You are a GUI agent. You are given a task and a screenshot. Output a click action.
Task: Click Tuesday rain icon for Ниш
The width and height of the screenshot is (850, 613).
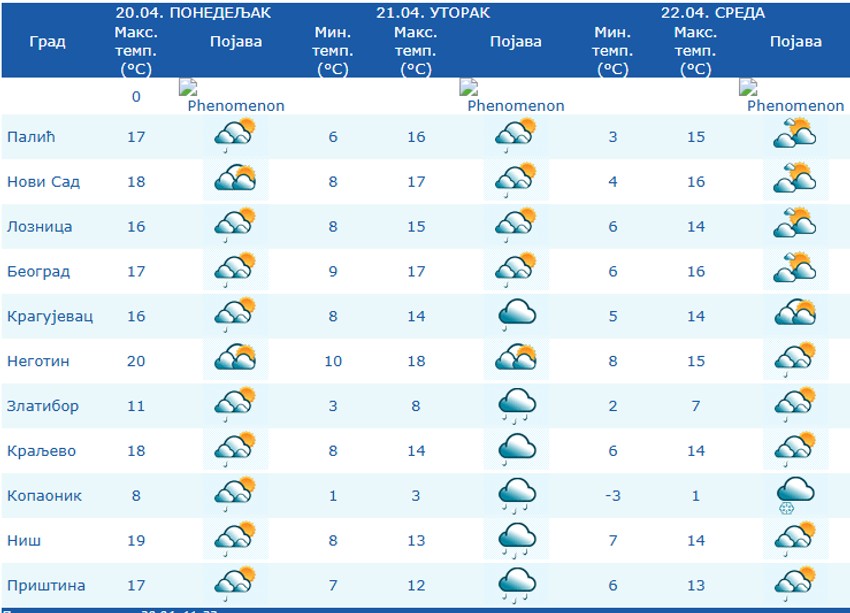[515, 541]
